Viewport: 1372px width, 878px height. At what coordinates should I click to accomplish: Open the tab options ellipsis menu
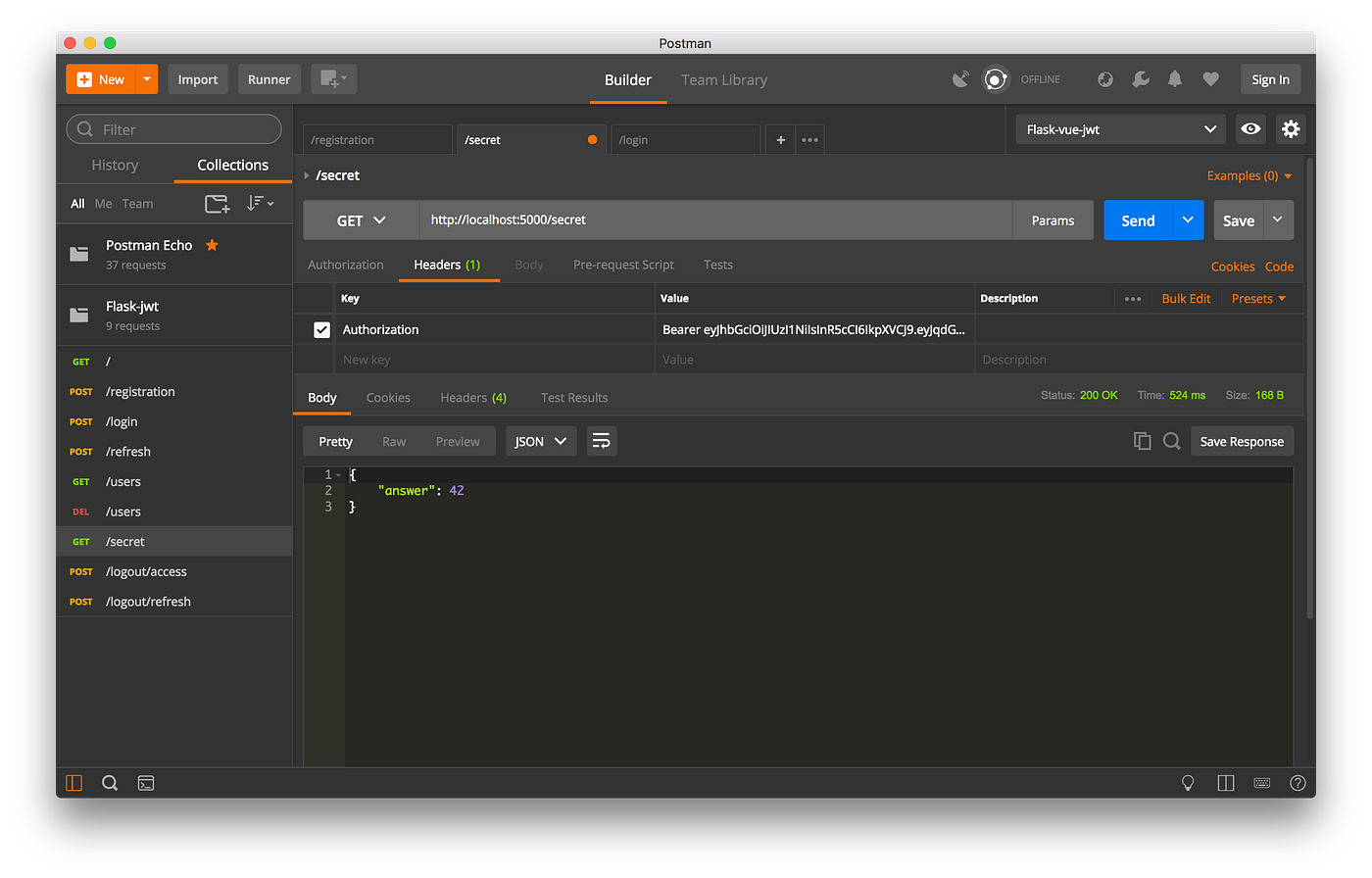pos(809,140)
